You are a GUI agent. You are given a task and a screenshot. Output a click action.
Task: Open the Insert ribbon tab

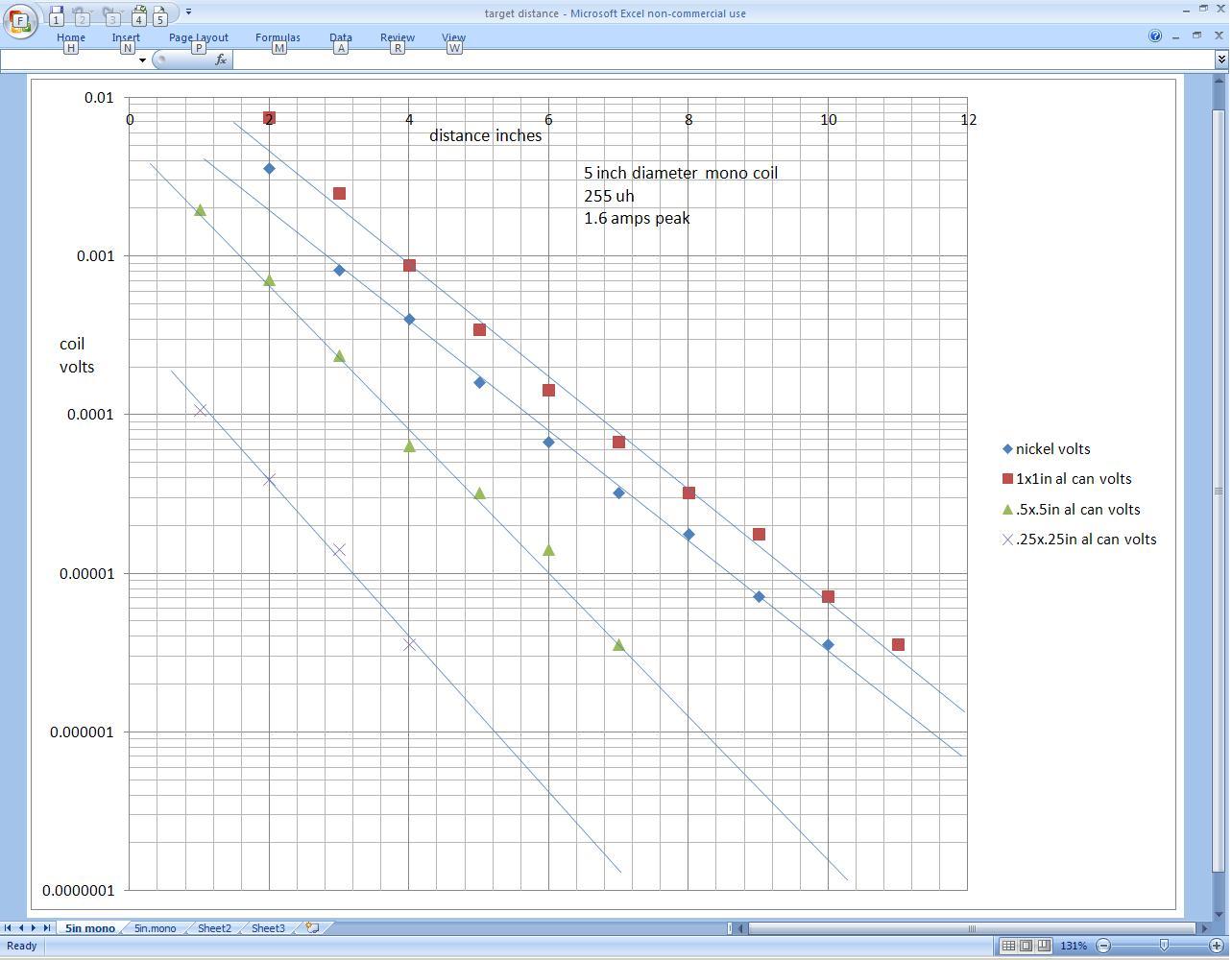pos(126,37)
